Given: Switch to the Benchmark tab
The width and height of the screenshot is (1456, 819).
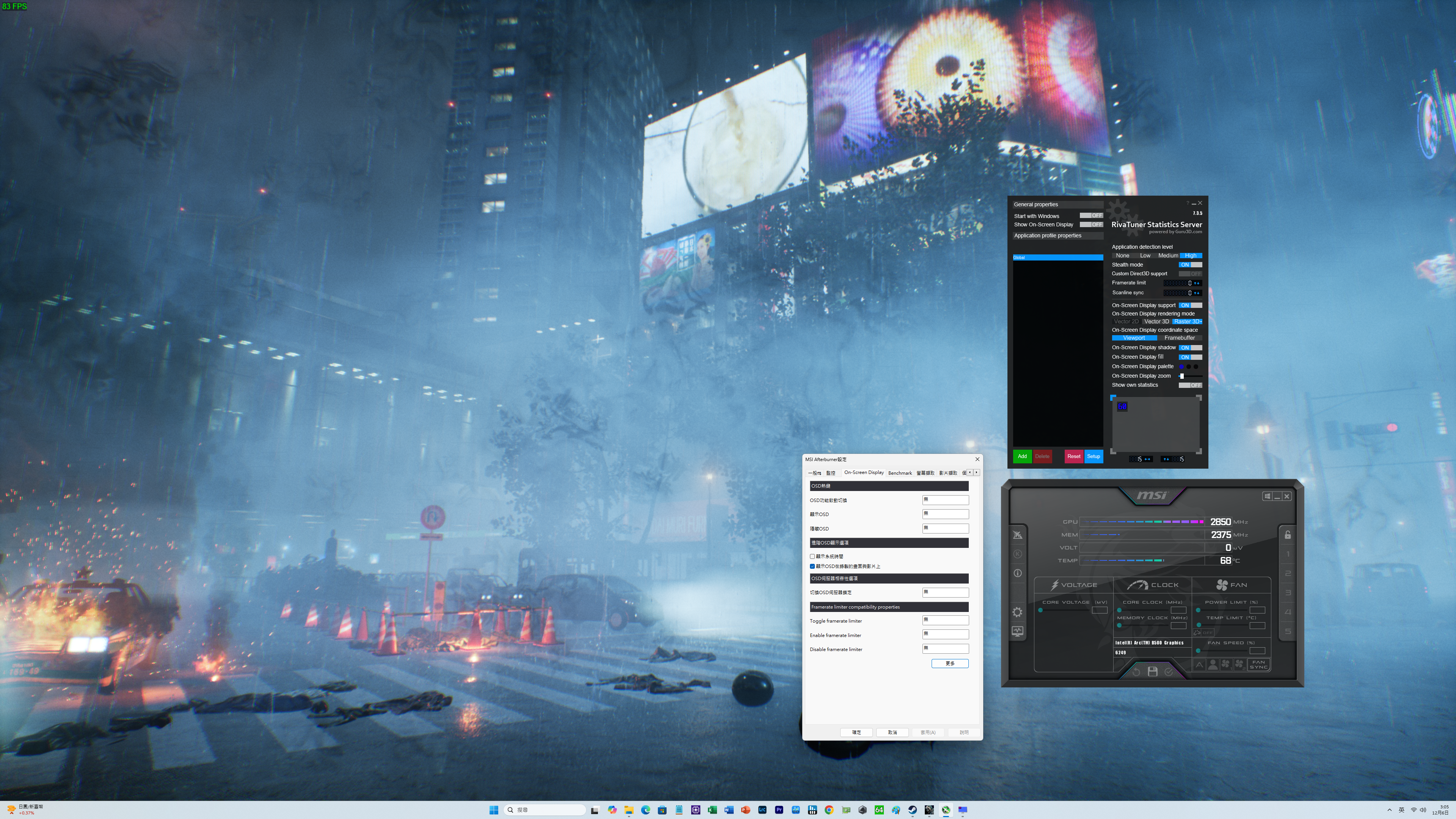Looking at the screenshot, I should tap(900, 473).
